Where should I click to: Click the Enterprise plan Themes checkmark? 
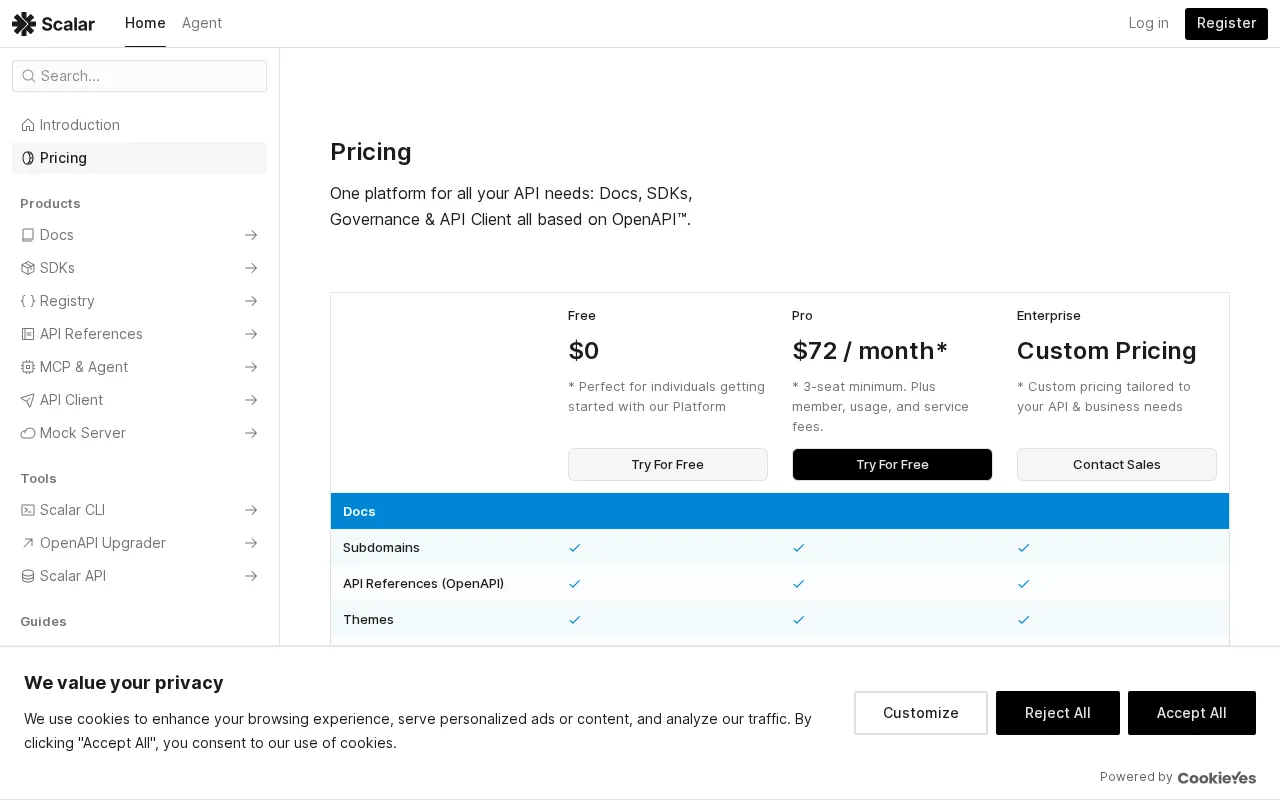1024,620
